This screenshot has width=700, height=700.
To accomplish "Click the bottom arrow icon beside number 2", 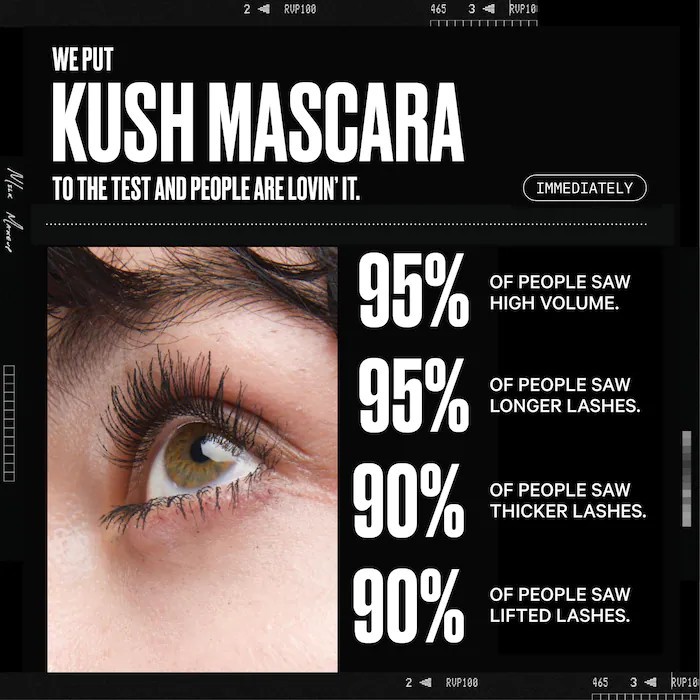I will coord(426,683).
